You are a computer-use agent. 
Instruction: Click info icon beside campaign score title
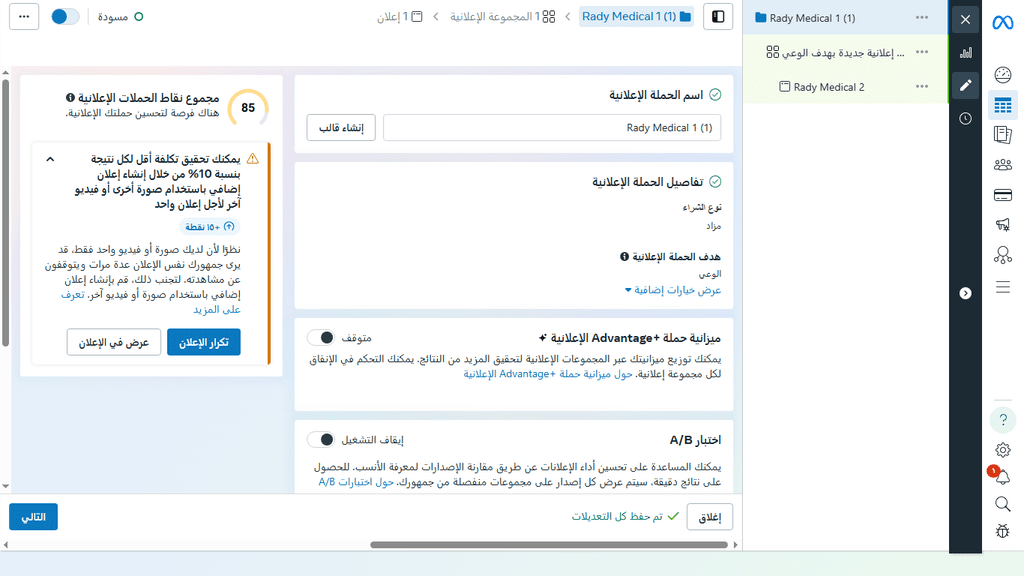(x=70, y=98)
